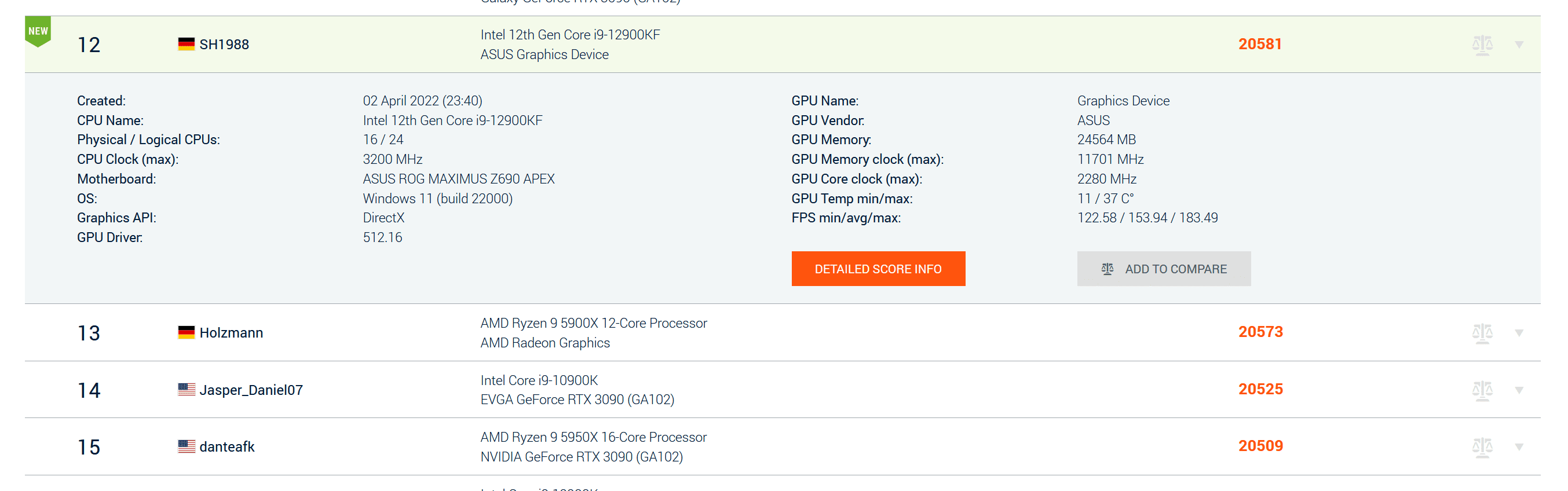Screen dimensions: 1568x491
Task: Click GPU vendor value 'ASUS'
Action: (x=1093, y=120)
